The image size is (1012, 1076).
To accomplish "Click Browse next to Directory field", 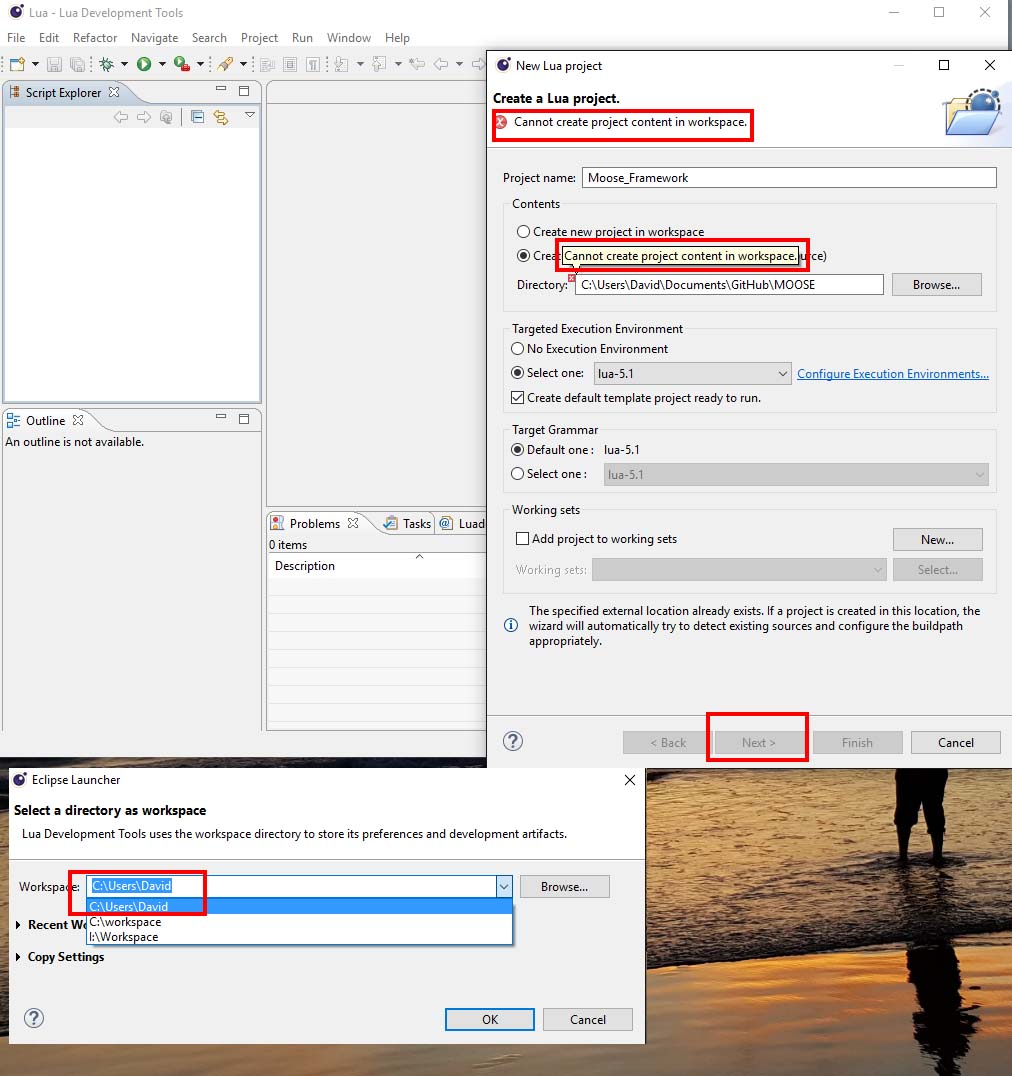I will pos(937,285).
